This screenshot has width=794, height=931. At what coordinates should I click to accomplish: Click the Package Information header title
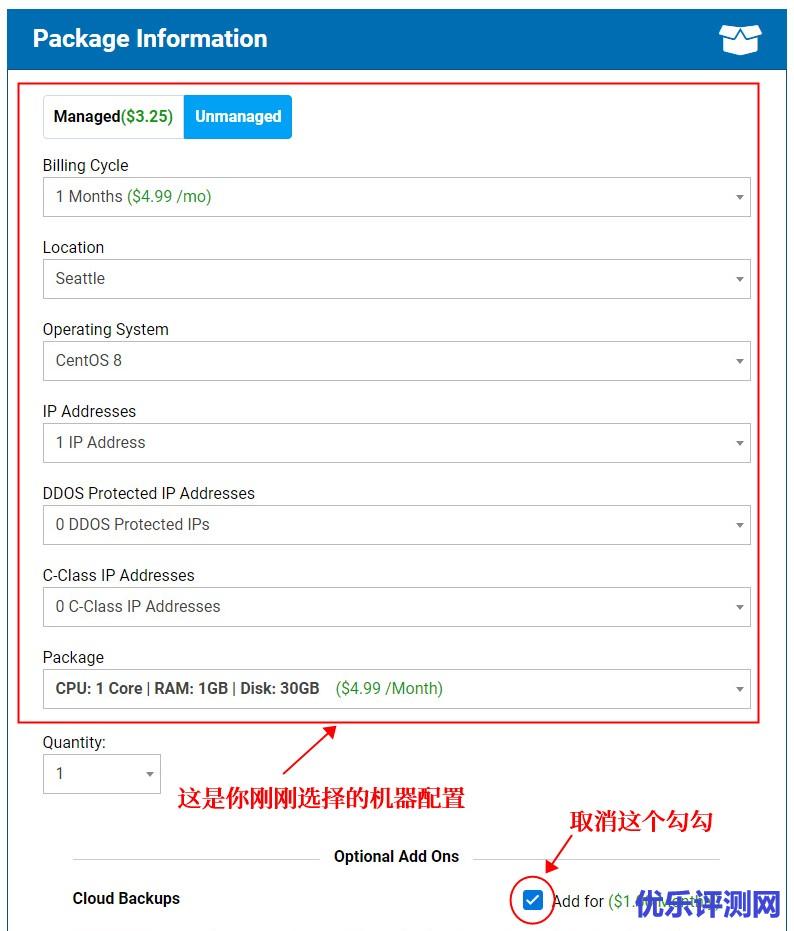(150, 39)
